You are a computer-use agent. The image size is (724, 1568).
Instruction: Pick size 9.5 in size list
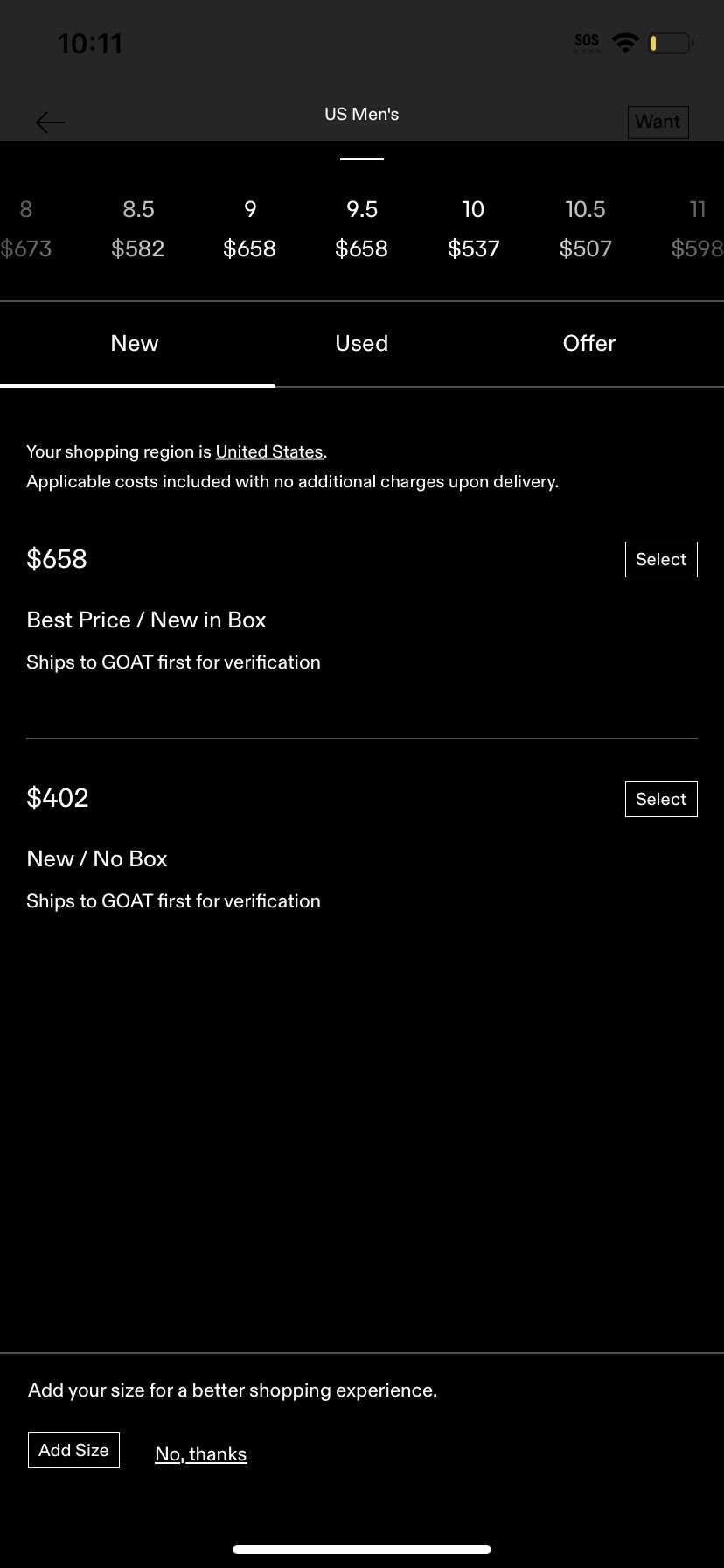pos(362,229)
